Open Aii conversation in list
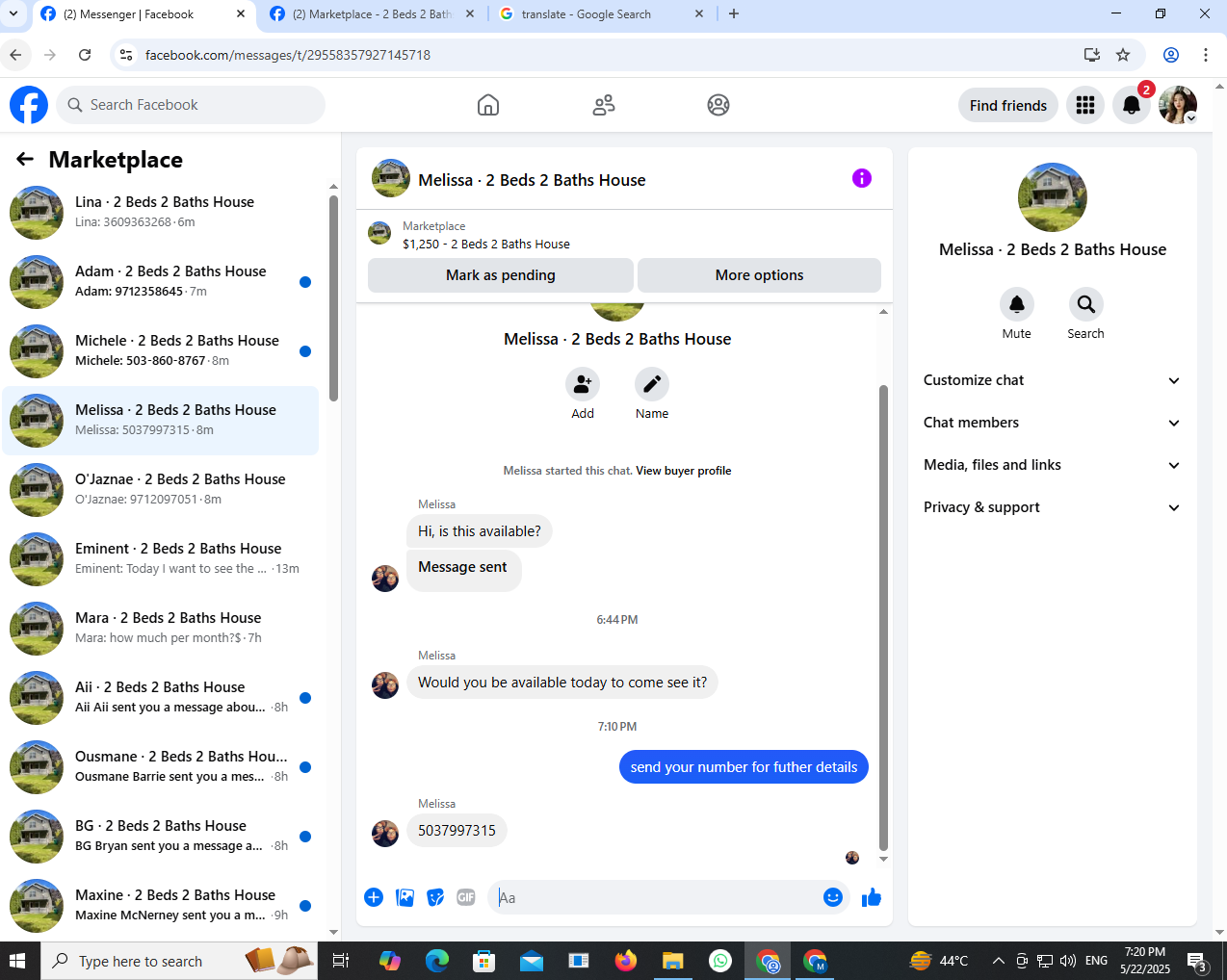The height and width of the screenshot is (980, 1227). click(x=161, y=698)
